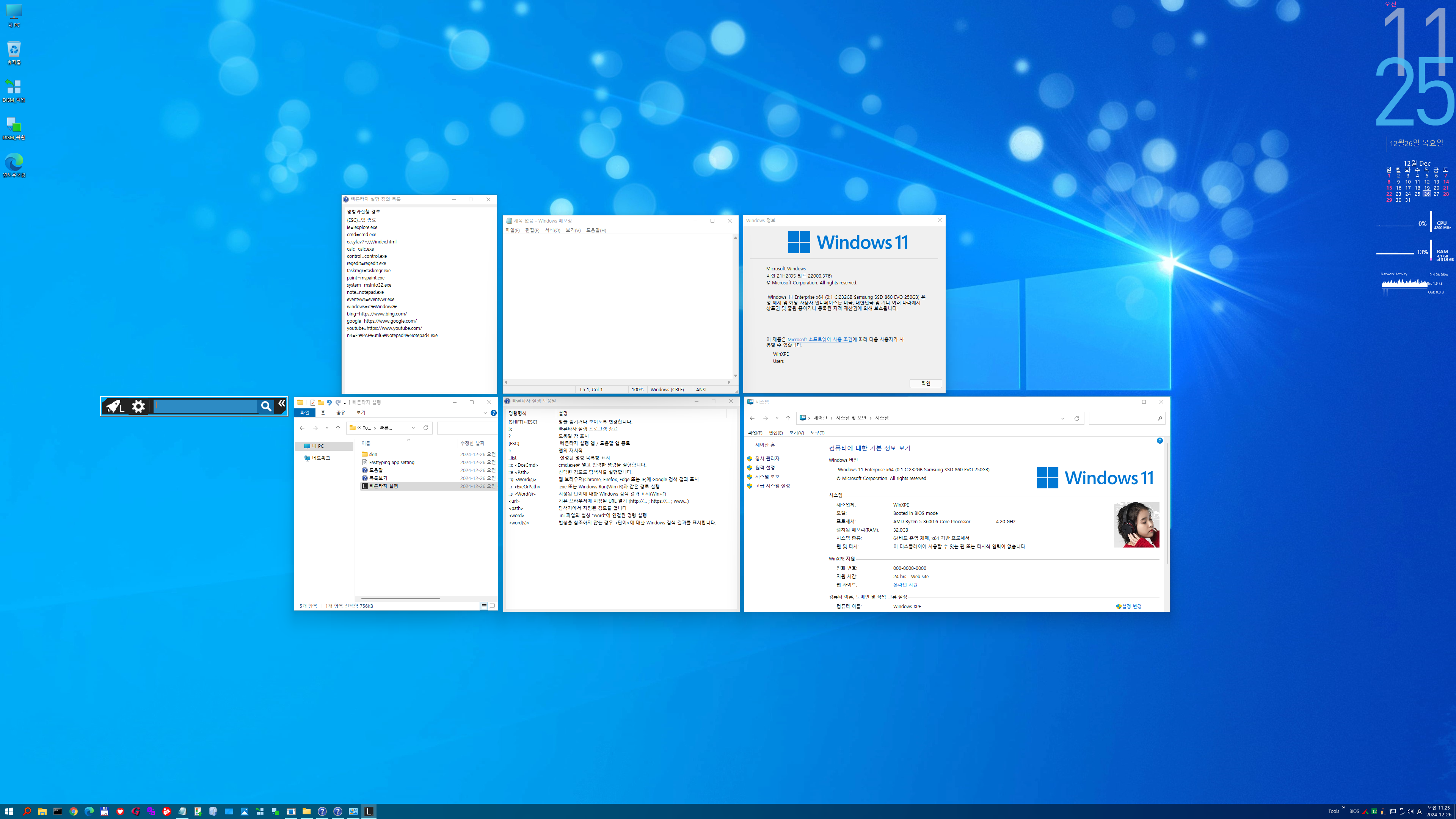The height and width of the screenshot is (819, 1456).
Task: Refresh the System control panel window
Action: [1077, 418]
